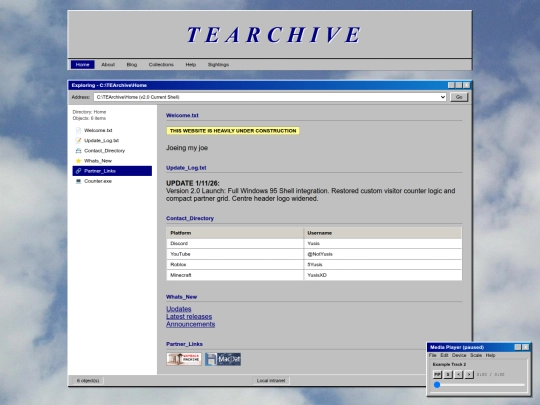Click the Partner_Links chain icon

click(78, 171)
